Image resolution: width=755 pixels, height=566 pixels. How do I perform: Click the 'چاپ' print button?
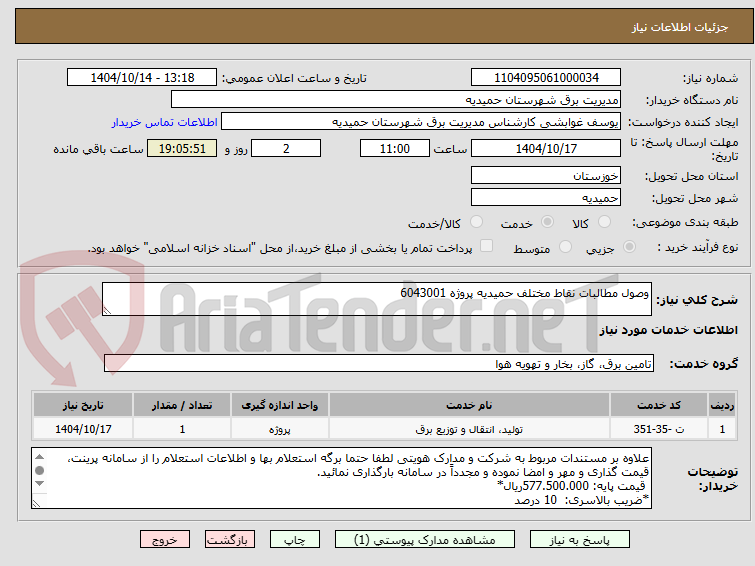click(295, 540)
